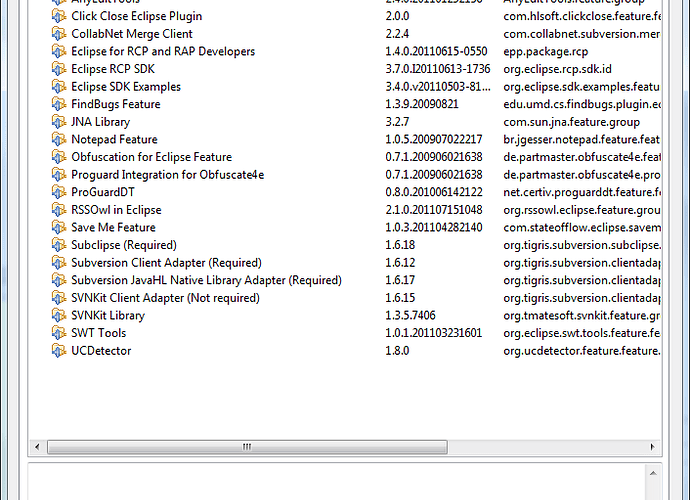Select the JNA Library name
Viewport: 690px width, 500px height.
(x=101, y=122)
